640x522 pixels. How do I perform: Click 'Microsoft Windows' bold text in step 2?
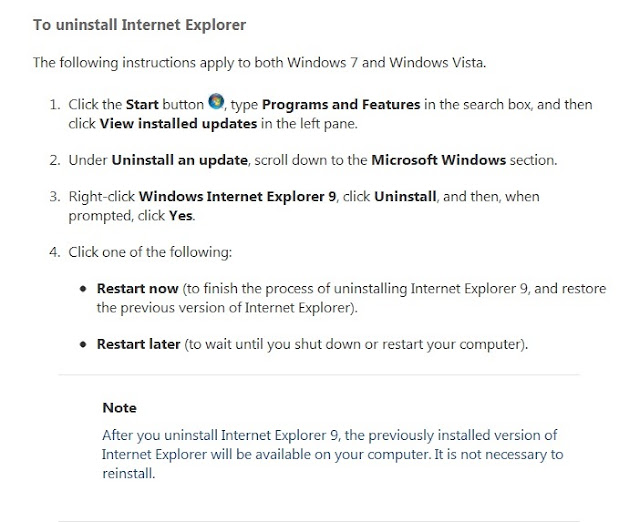438,160
